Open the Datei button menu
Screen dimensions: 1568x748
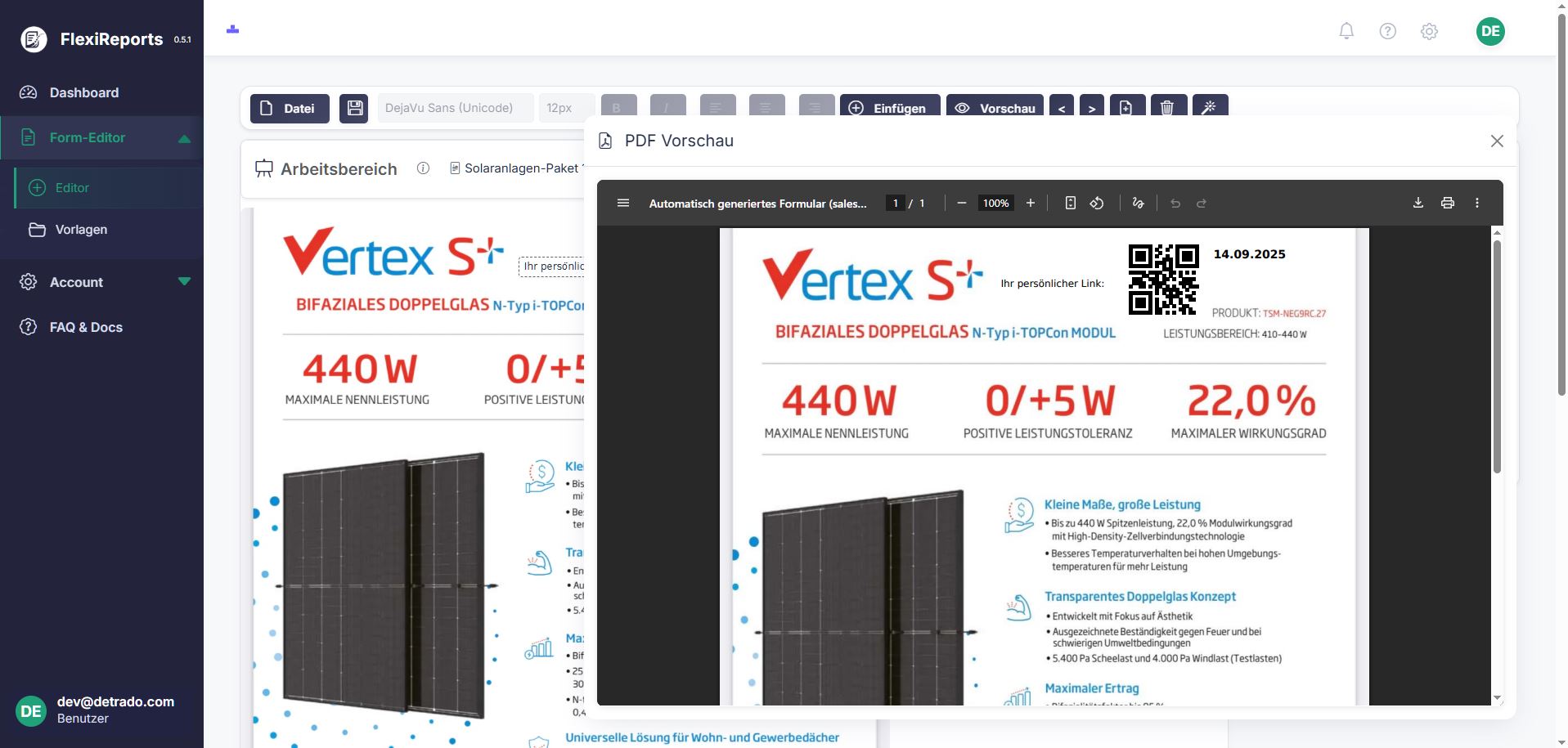(290, 108)
